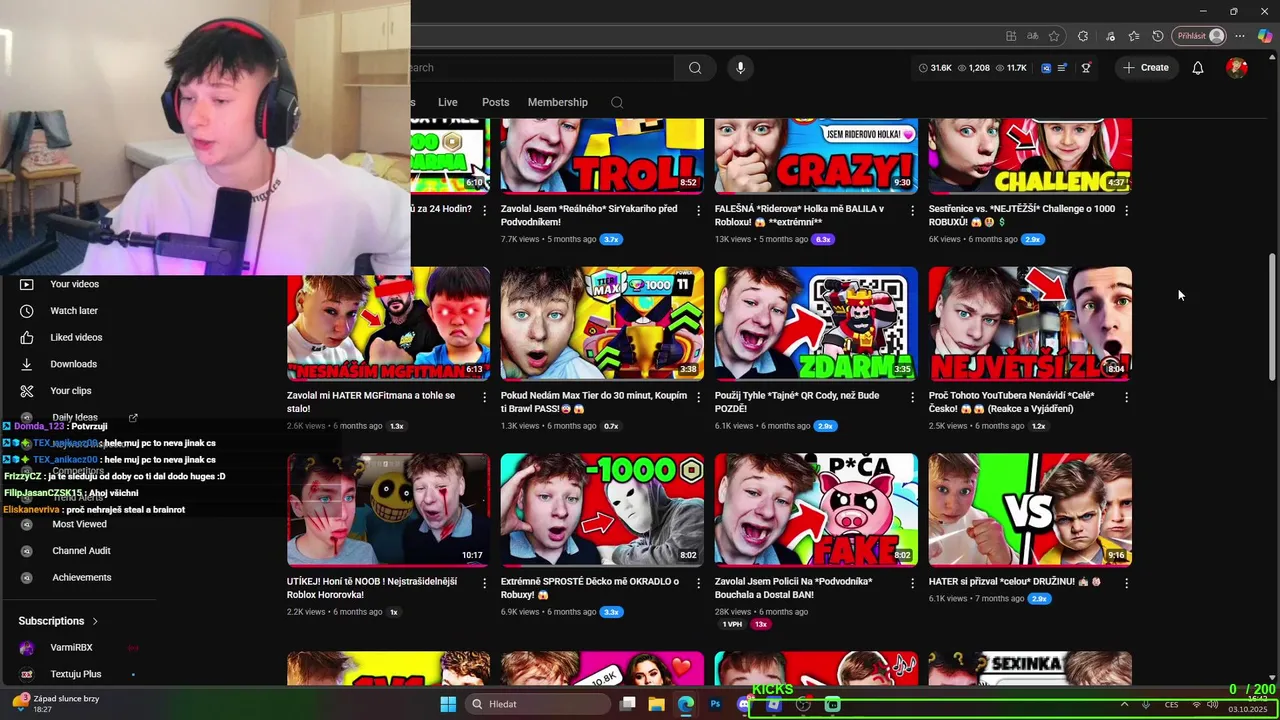1280x720 pixels.
Task: Open the Zavolal Jsem Policii Na Podvodníka video title
Action: coord(793,588)
